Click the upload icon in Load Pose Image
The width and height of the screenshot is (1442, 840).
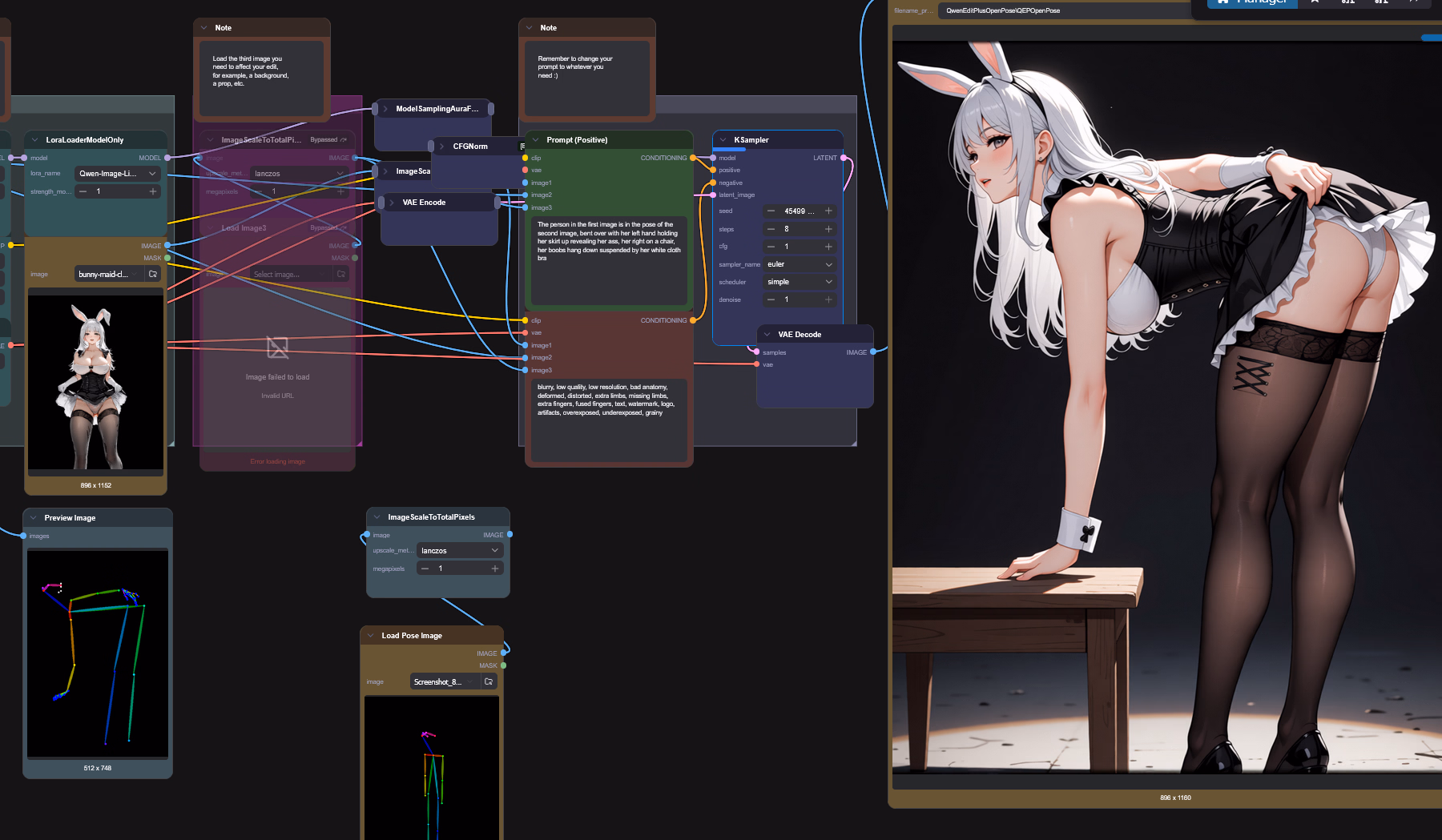point(489,681)
